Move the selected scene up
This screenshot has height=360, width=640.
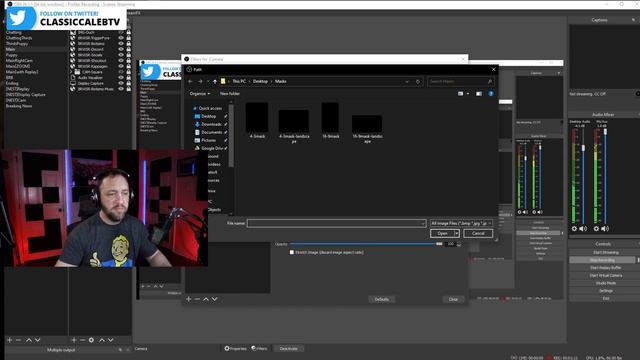[x=29, y=340]
